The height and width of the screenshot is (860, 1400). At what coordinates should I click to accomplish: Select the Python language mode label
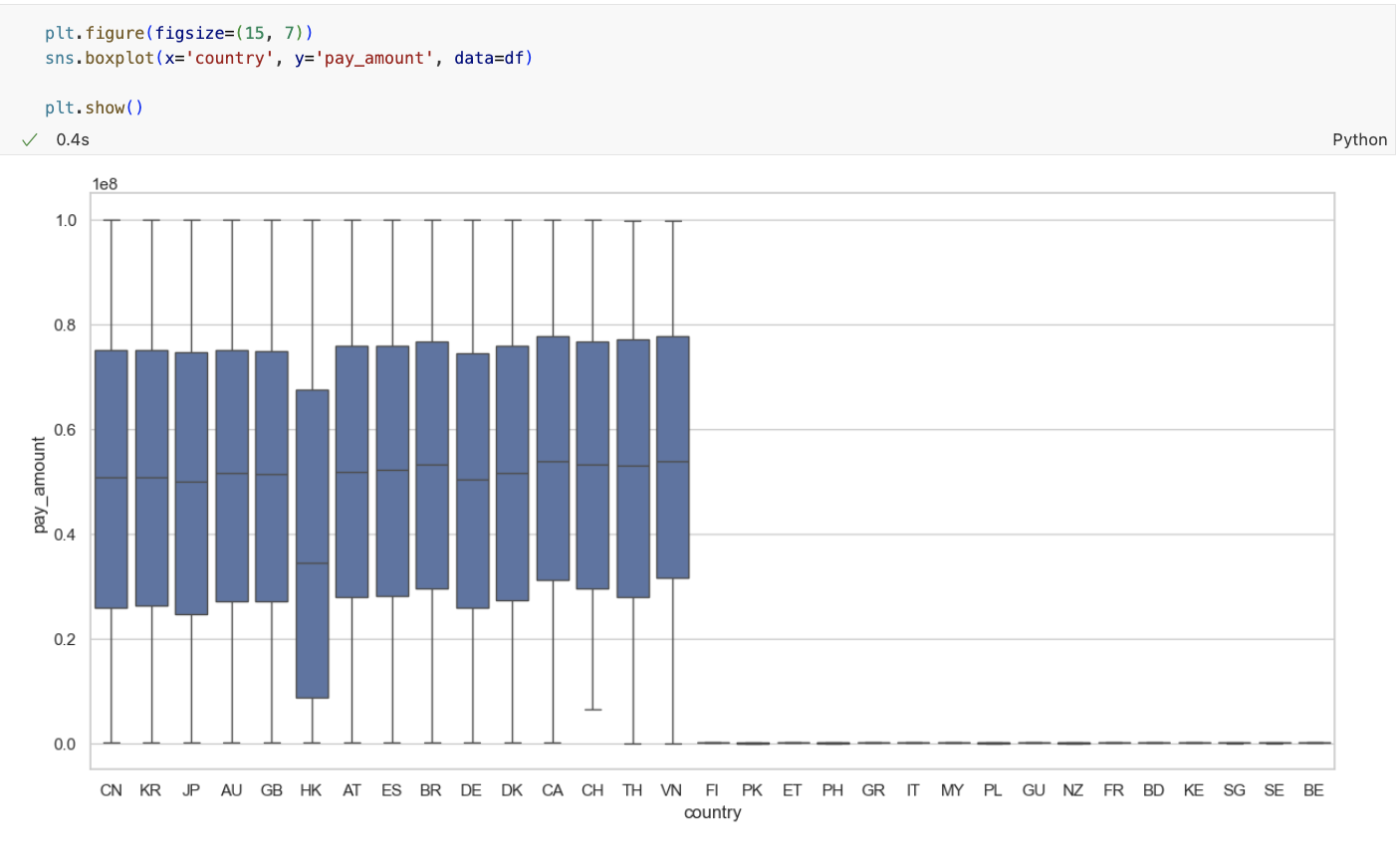click(x=1359, y=139)
